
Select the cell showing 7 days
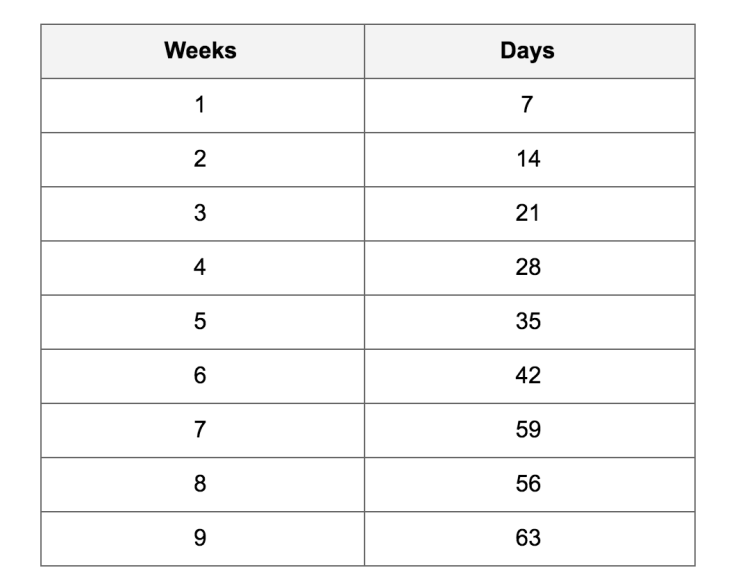pos(529,106)
